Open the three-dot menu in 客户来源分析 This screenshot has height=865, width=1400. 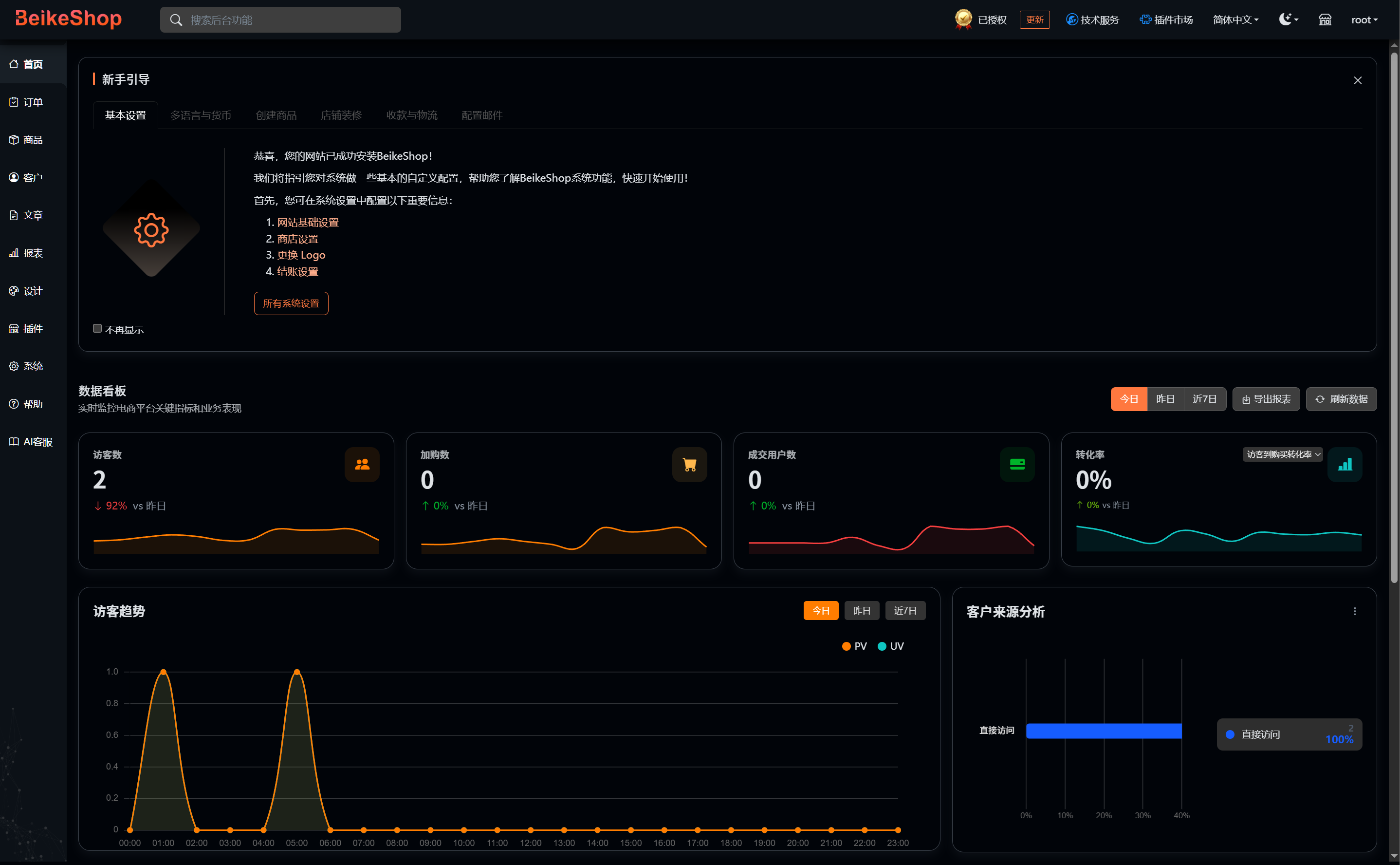[x=1354, y=612]
